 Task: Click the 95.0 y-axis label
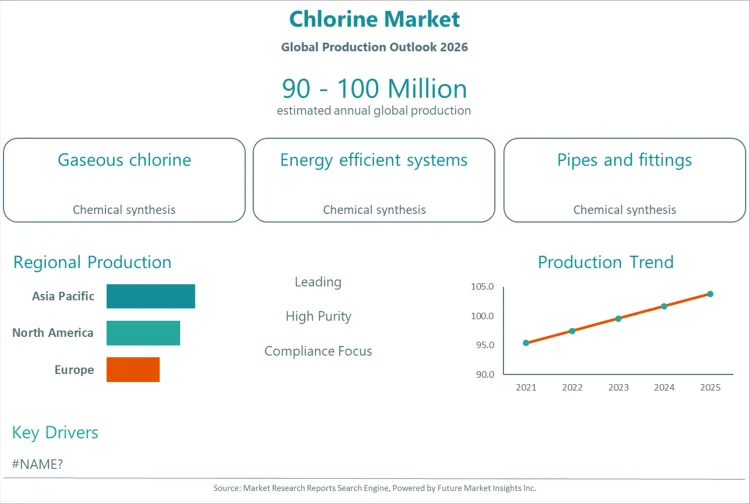(x=485, y=345)
